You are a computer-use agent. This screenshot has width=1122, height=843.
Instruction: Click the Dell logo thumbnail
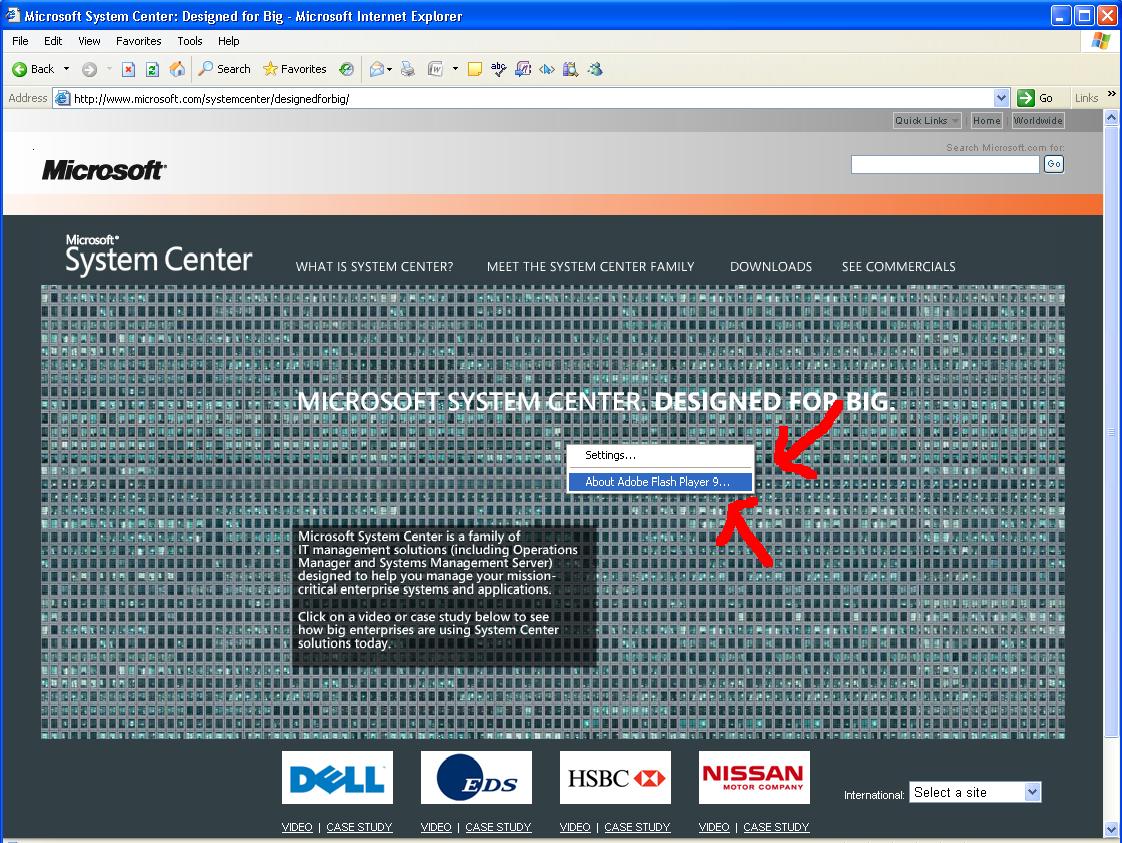(337, 777)
